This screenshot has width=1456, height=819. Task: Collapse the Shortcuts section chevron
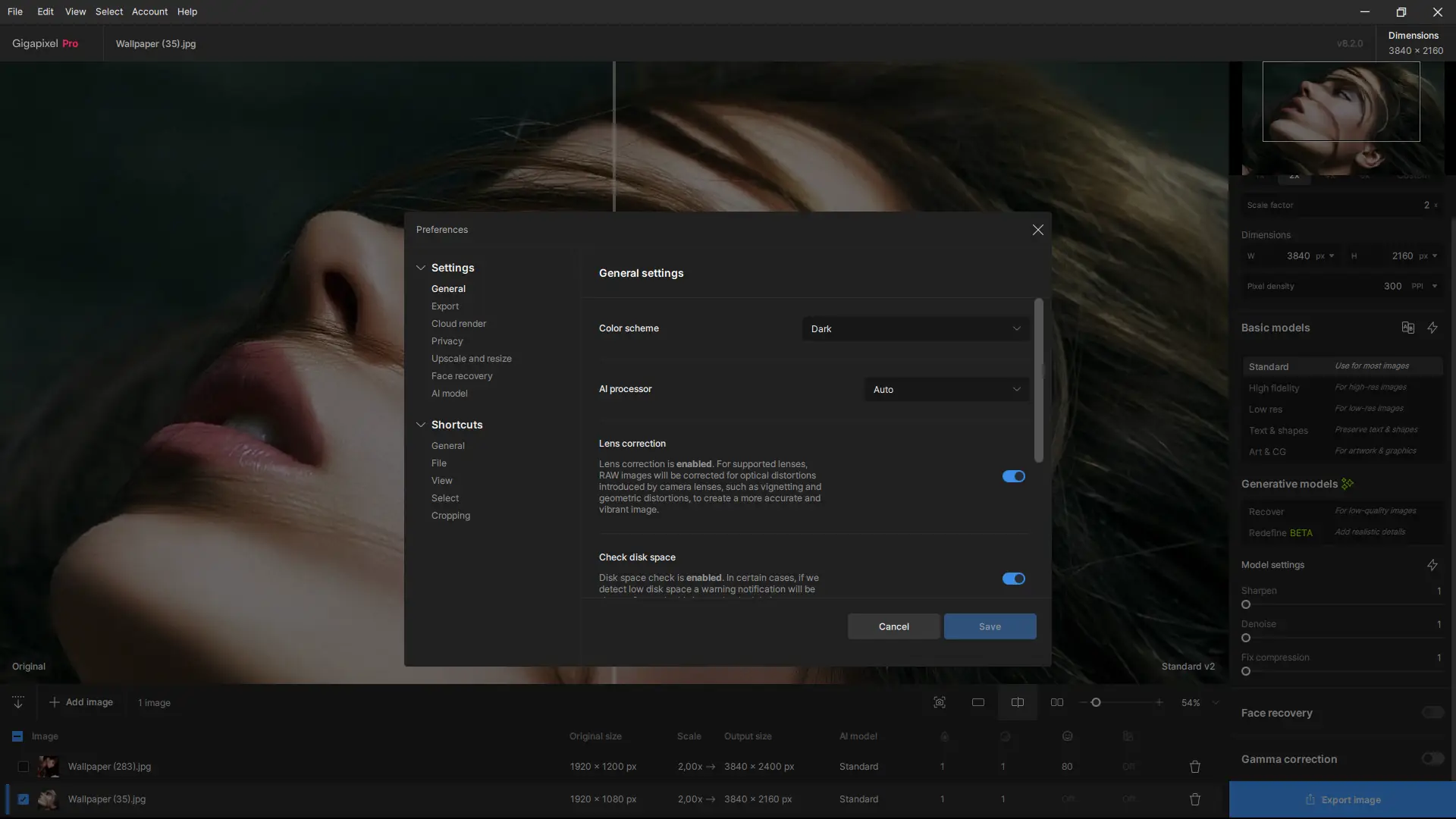coord(421,425)
